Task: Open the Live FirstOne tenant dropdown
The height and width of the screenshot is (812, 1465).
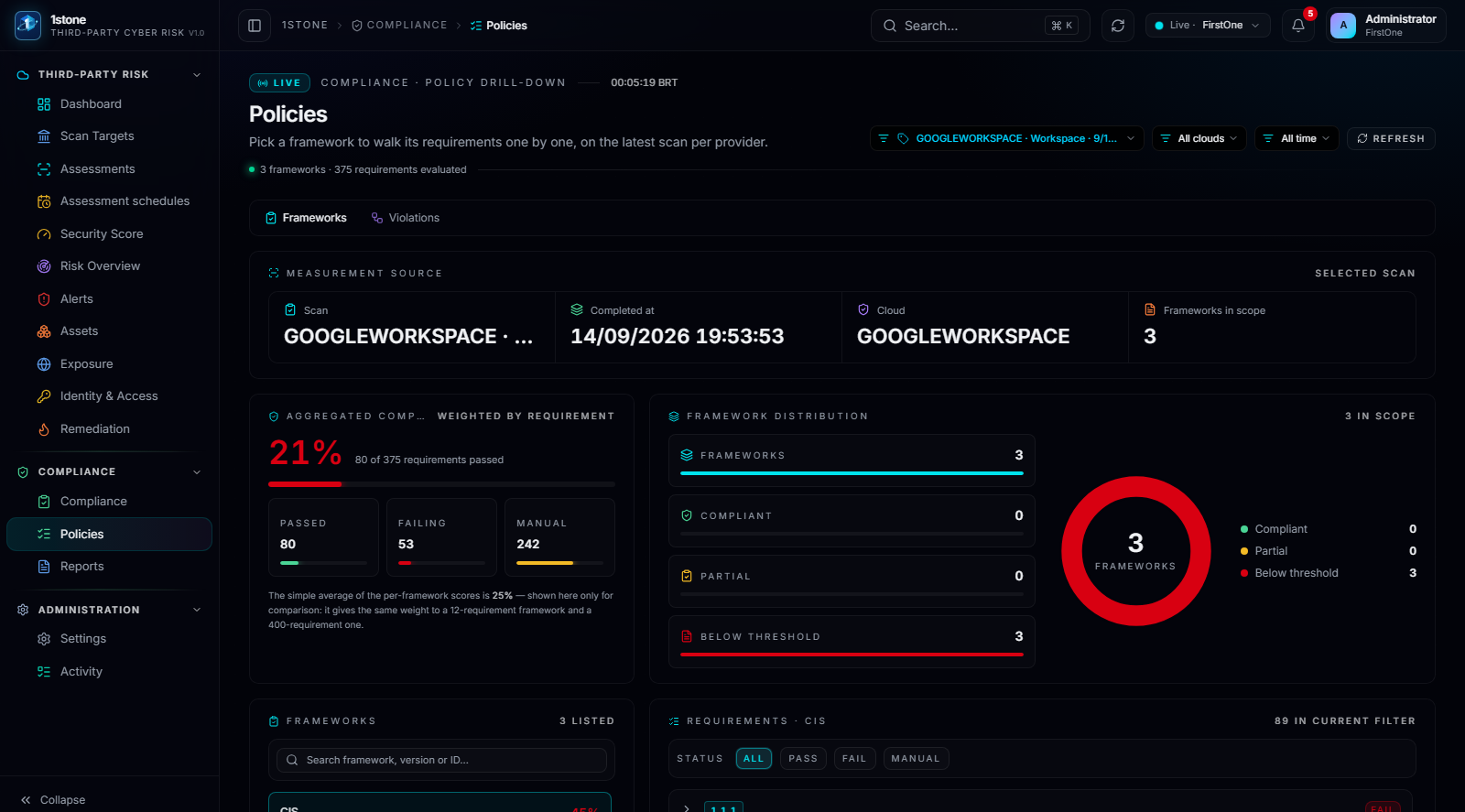Action: (x=1208, y=26)
